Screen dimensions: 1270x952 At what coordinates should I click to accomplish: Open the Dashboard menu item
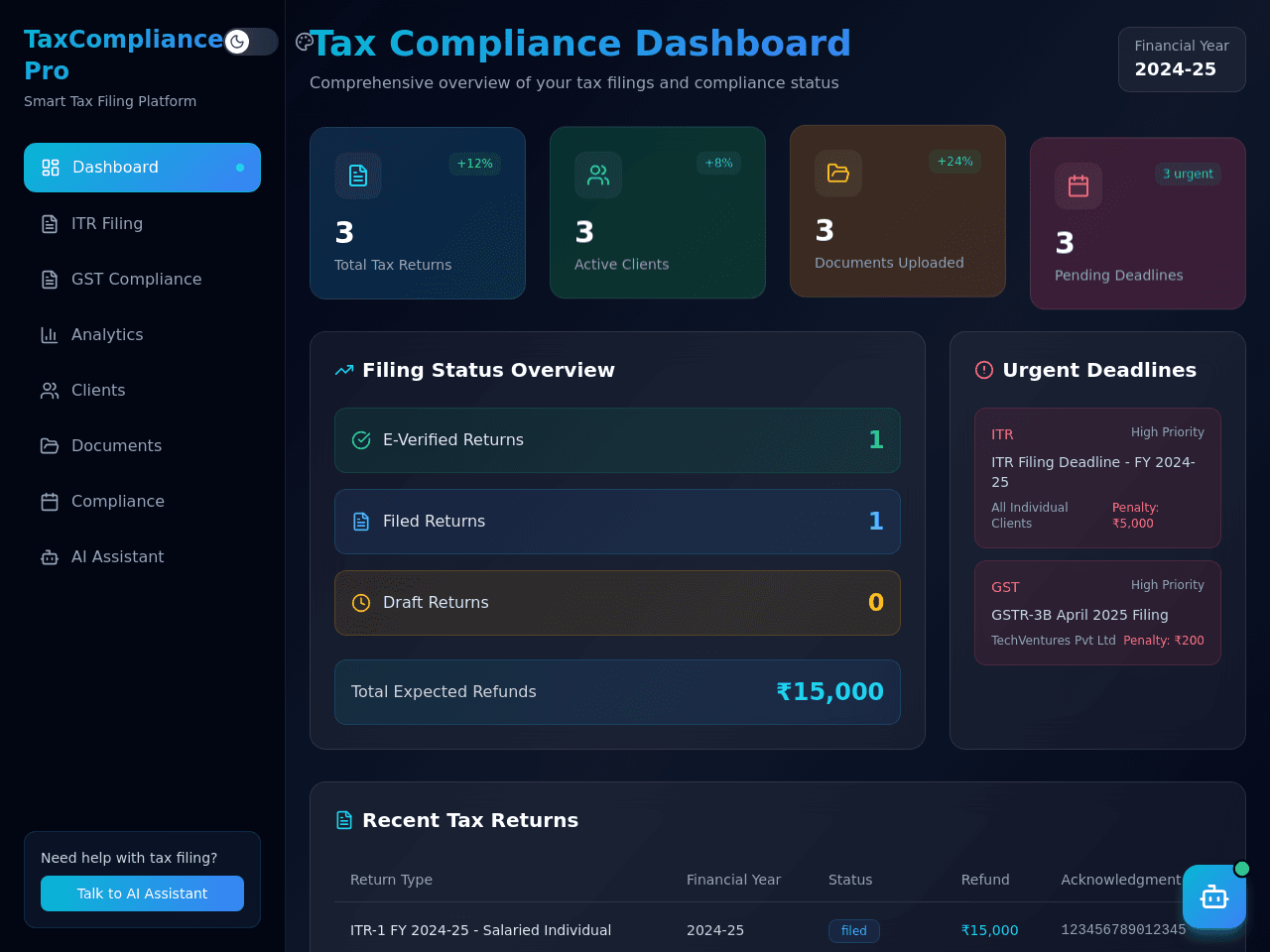coord(142,168)
